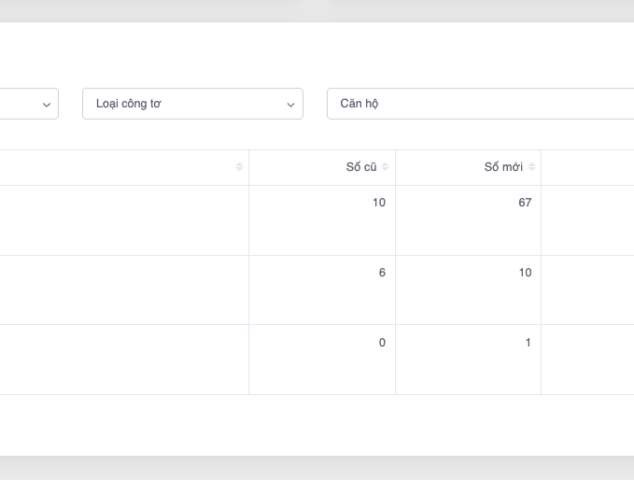Open the cut-off dropdown at far left

click(25, 104)
